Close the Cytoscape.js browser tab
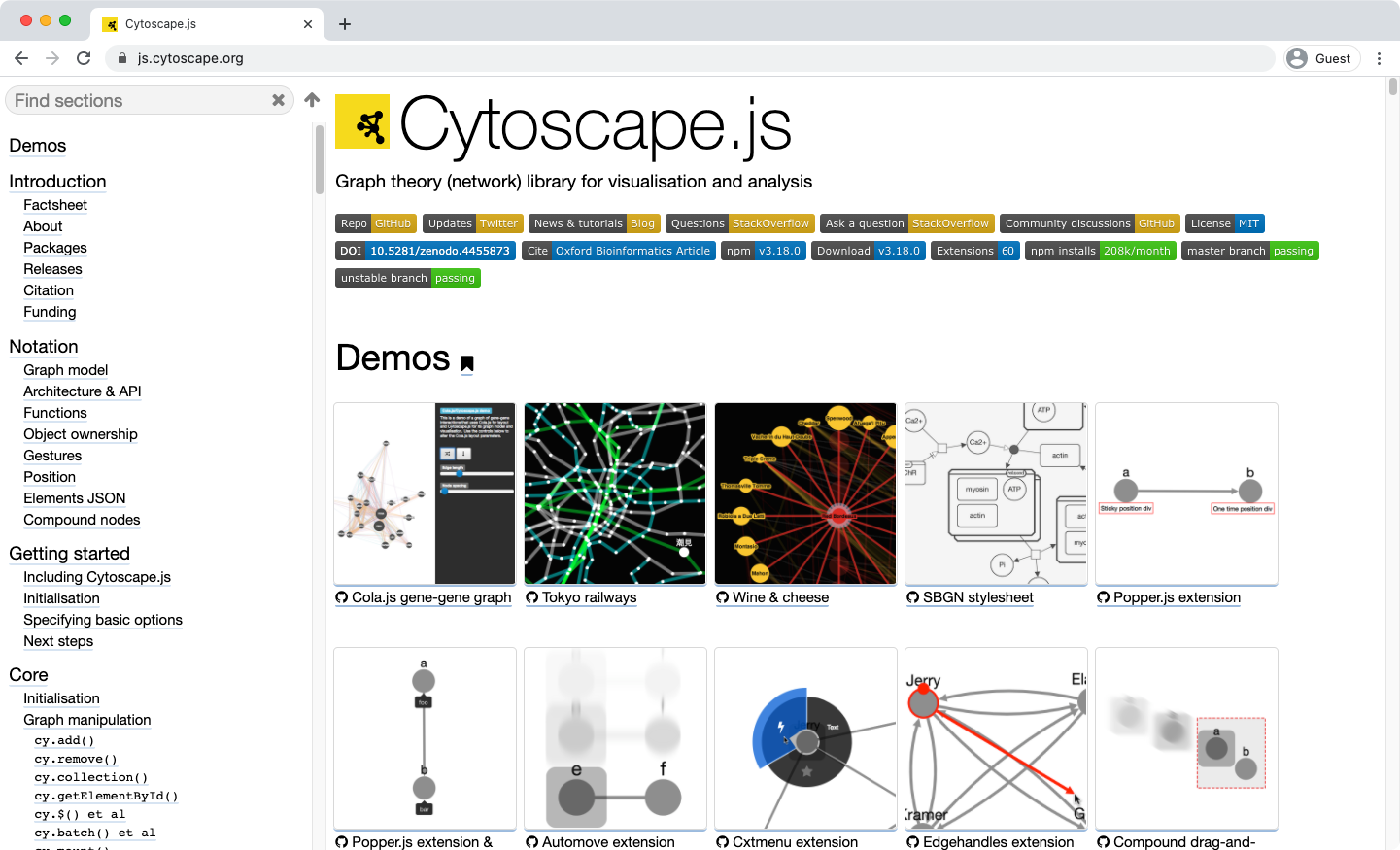The height and width of the screenshot is (850, 1400). (308, 24)
